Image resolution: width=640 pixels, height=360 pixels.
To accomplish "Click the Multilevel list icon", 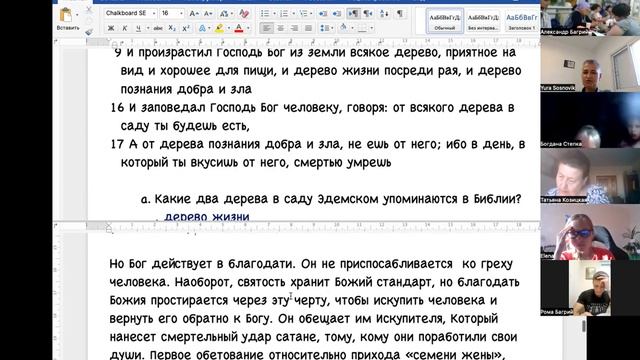I will pyautogui.click(x=303, y=13).
